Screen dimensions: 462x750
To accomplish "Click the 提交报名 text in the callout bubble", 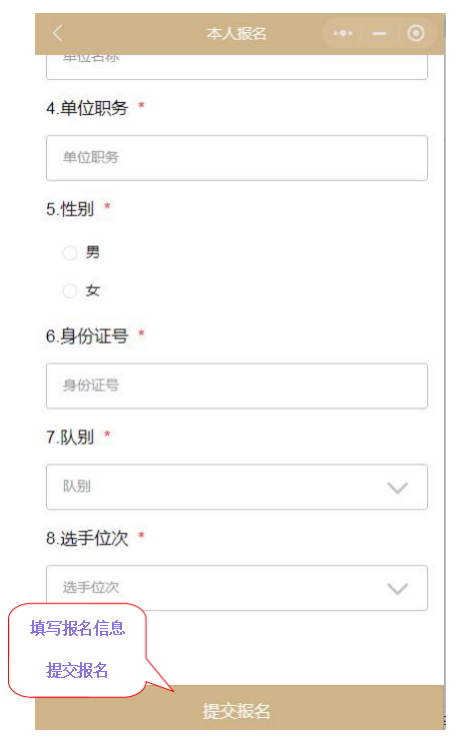I will (x=77, y=670).
